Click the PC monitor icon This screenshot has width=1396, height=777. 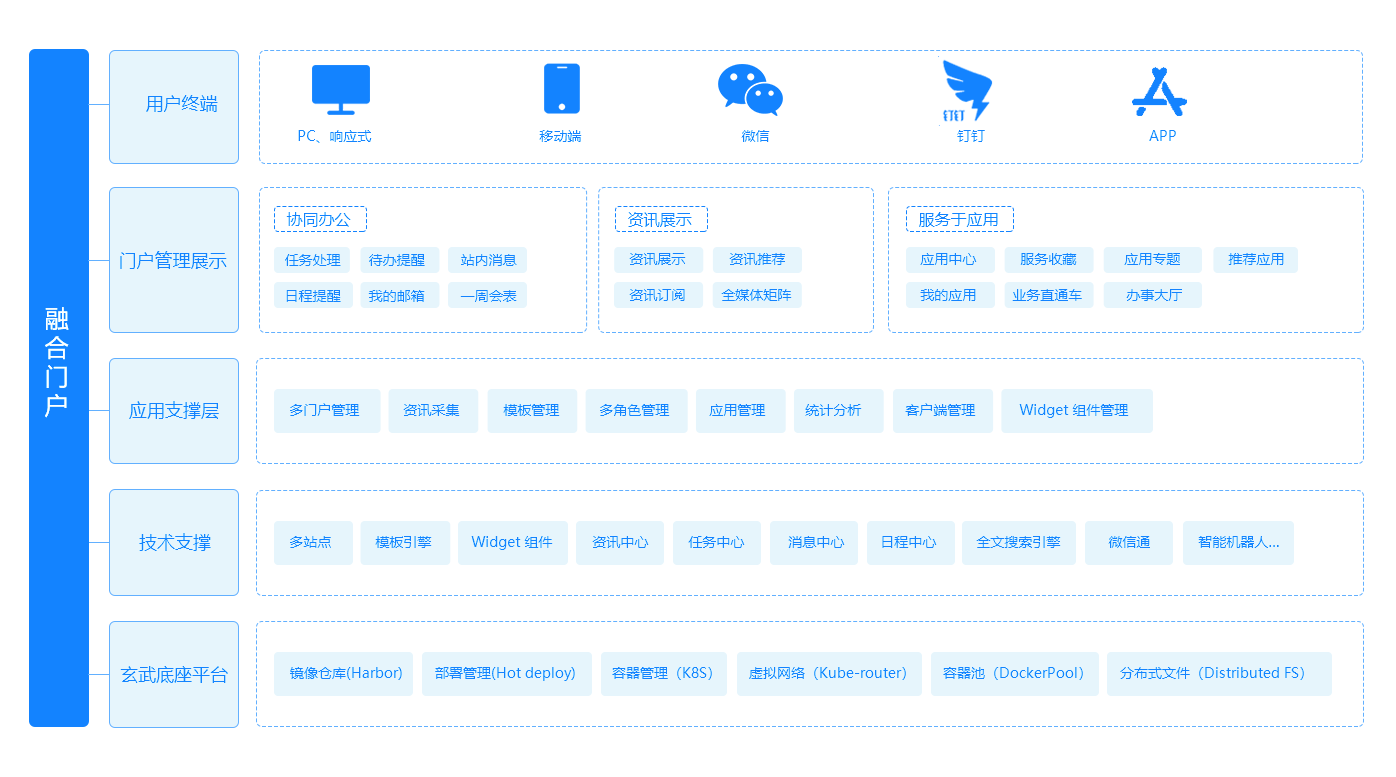pos(340,90)
